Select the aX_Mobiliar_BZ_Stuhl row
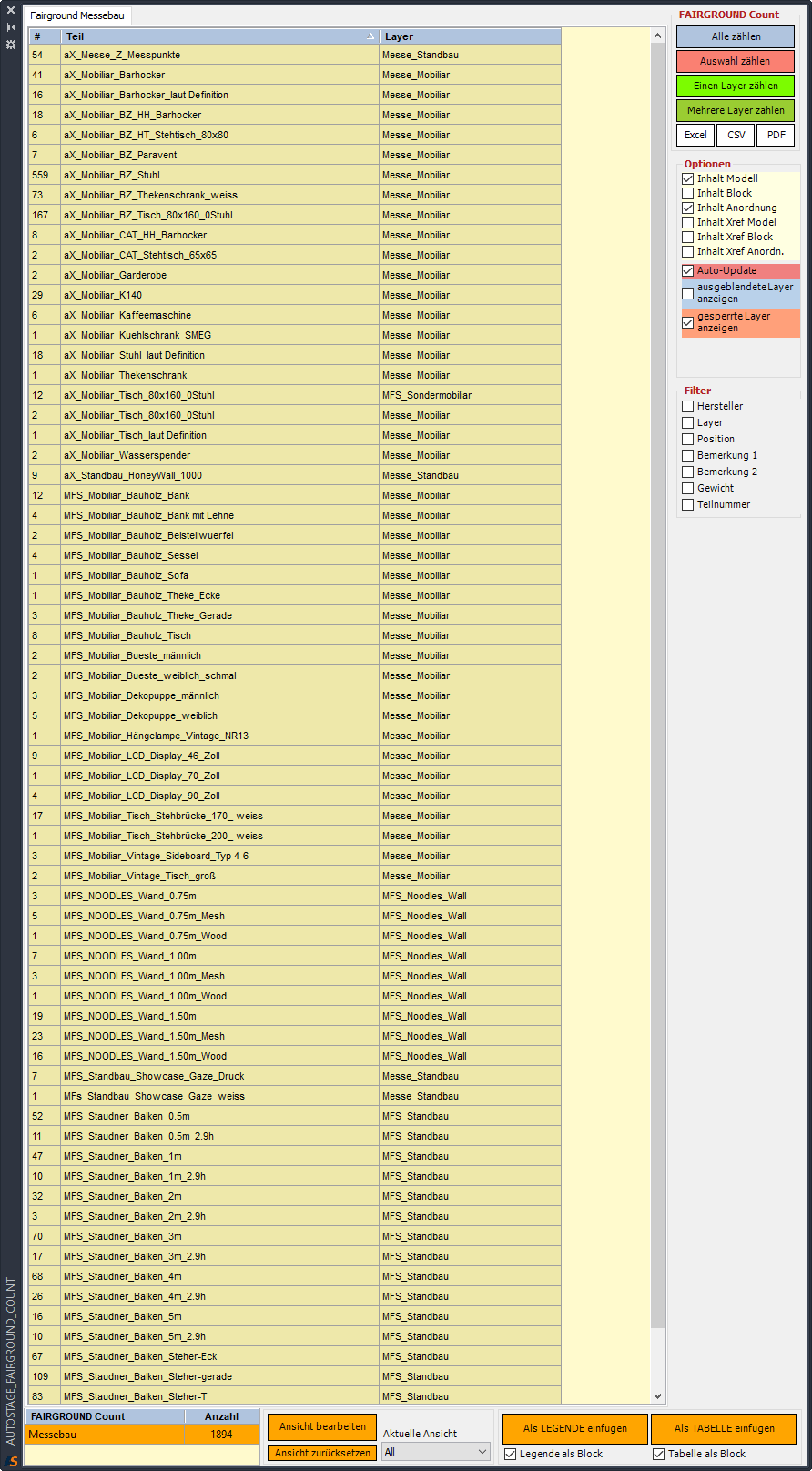 (218, 175)
